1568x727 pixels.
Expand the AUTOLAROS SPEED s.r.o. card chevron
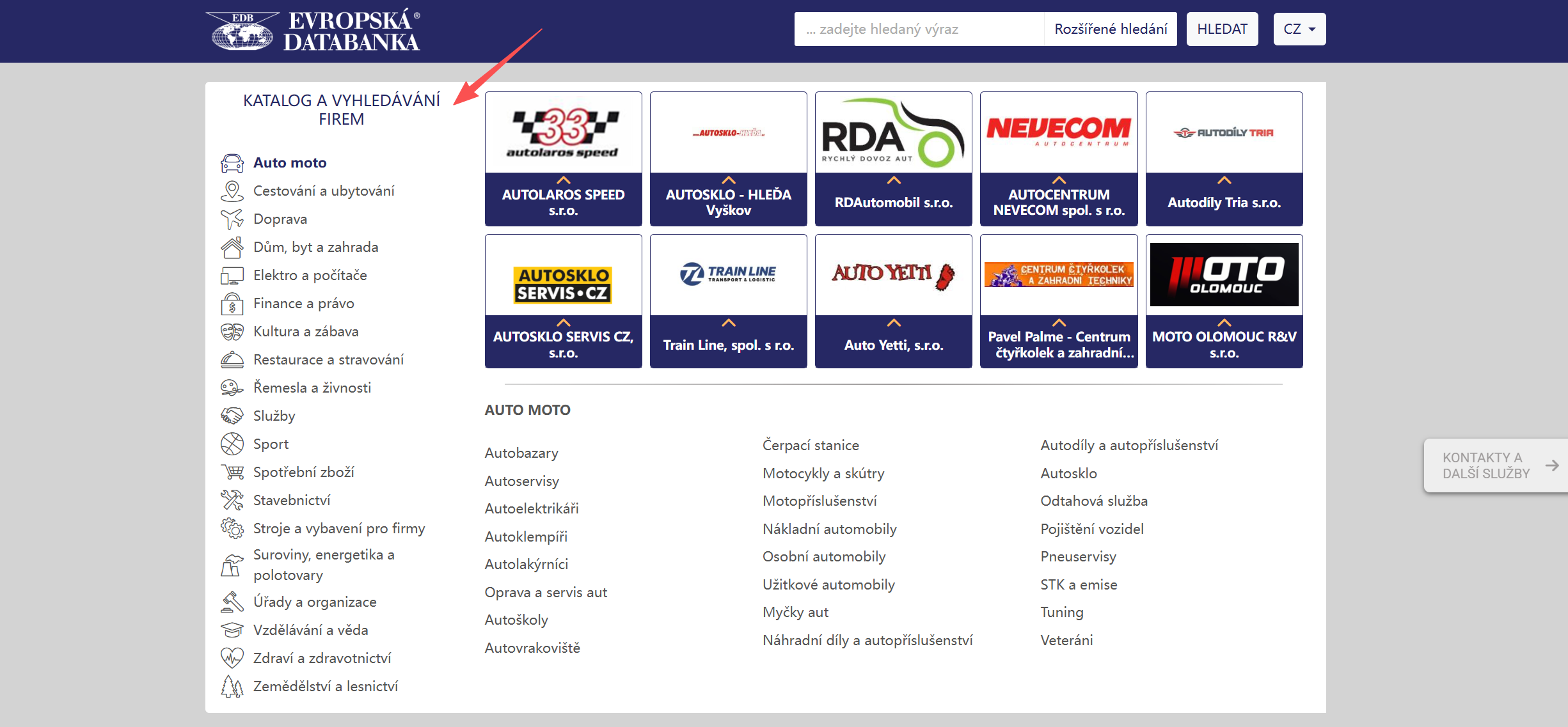[563, 180]
